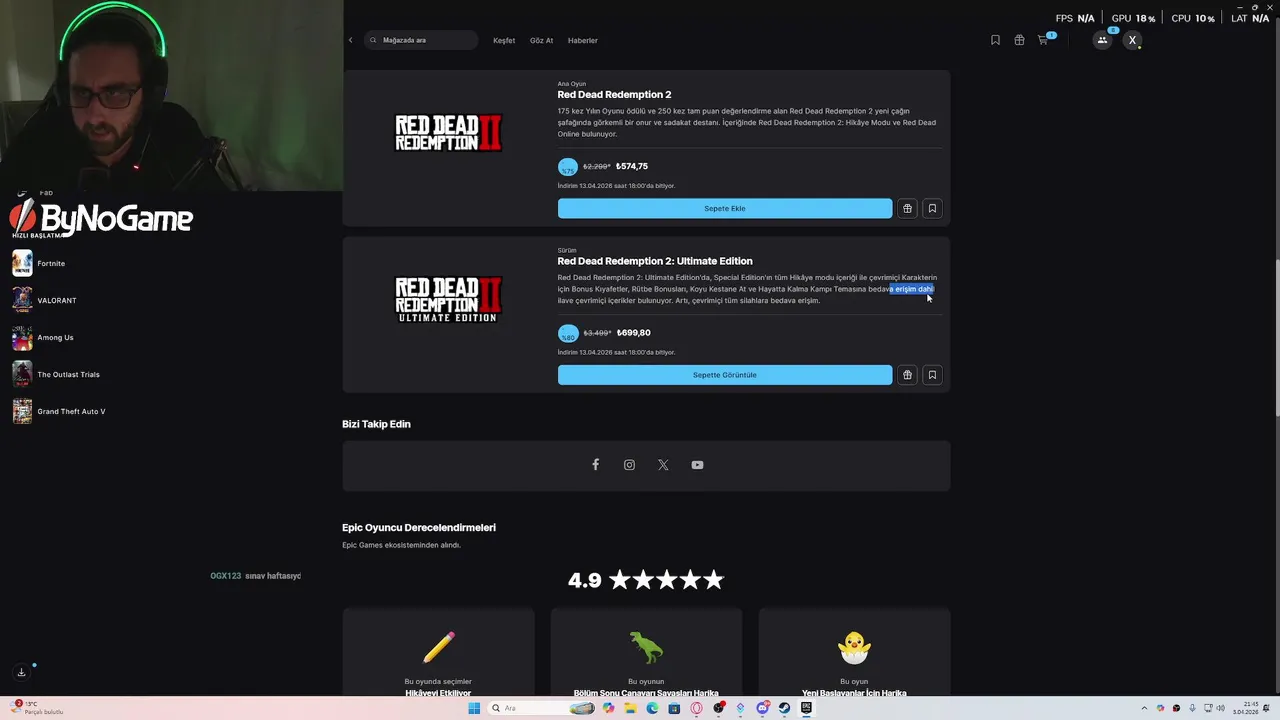Expand the system tray hidden icons chevron
The height and width of the screenshot is (720, 1280).
click(1144, 708)
